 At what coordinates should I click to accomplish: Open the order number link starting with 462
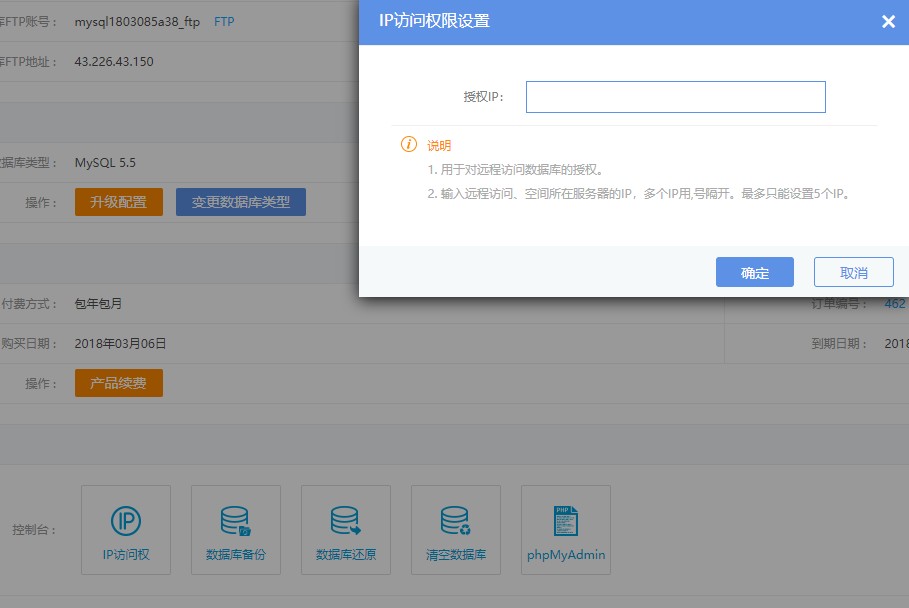[895, 303]
